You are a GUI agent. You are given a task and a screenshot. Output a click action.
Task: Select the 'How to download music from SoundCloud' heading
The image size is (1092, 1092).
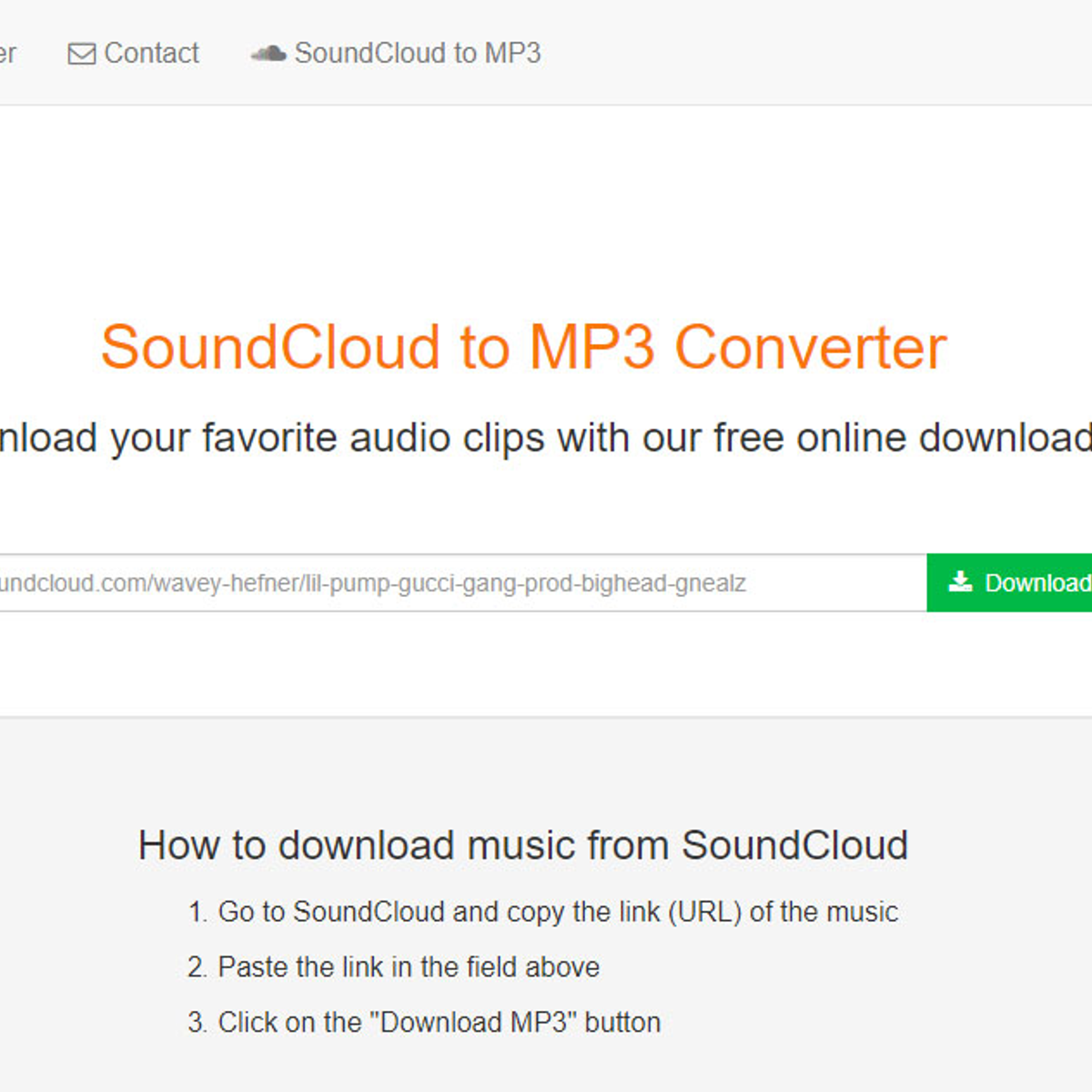(x=523, y=845)
